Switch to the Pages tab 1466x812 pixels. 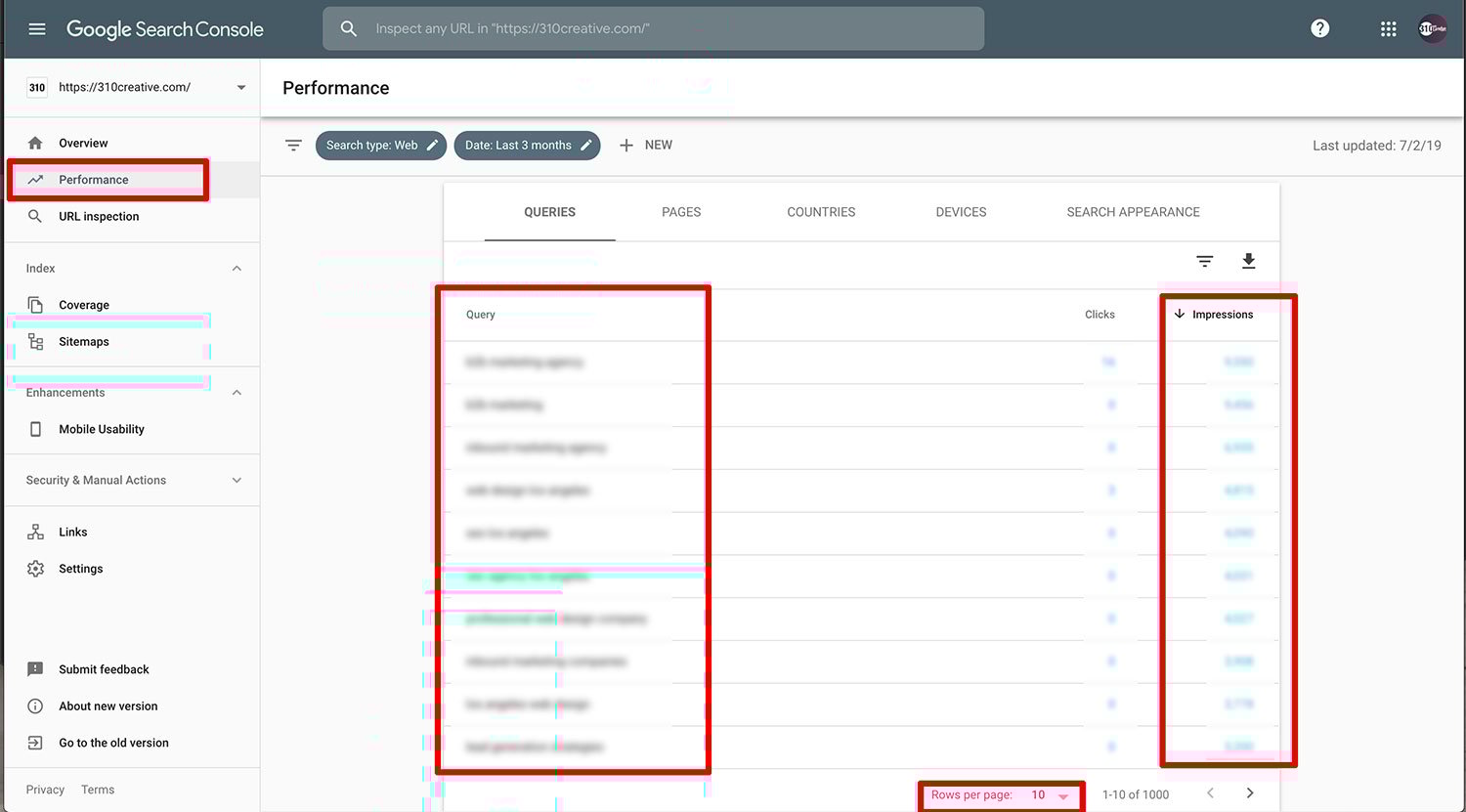(x=681, y=212)
